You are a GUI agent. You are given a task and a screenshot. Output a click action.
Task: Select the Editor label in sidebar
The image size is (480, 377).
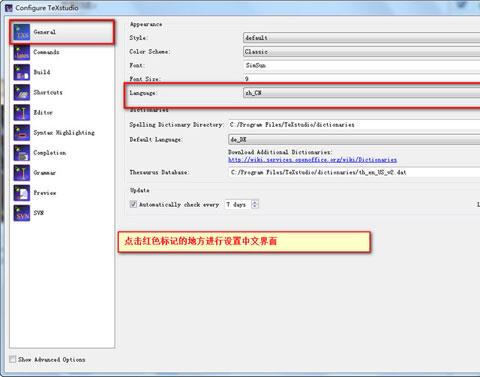click(x=43, y=112)
